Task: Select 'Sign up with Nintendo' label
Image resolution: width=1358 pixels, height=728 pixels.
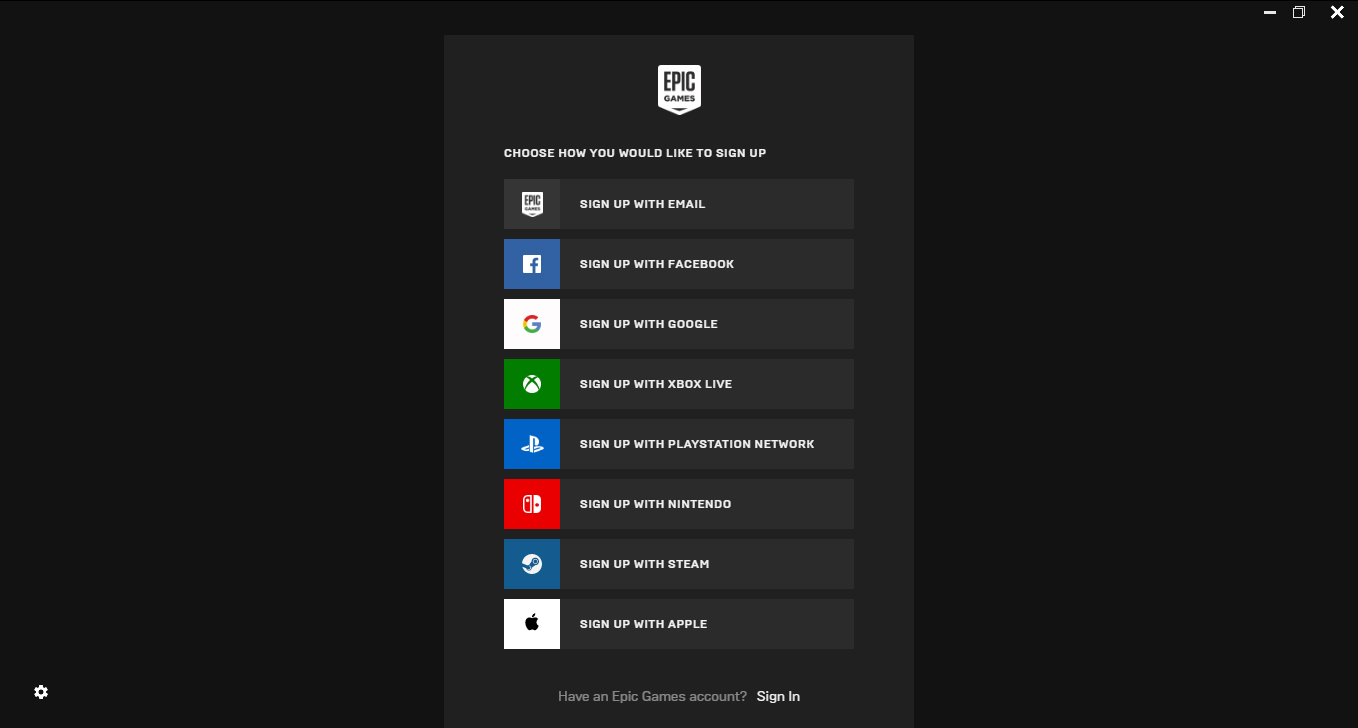Action: click(x=655, y=504)
